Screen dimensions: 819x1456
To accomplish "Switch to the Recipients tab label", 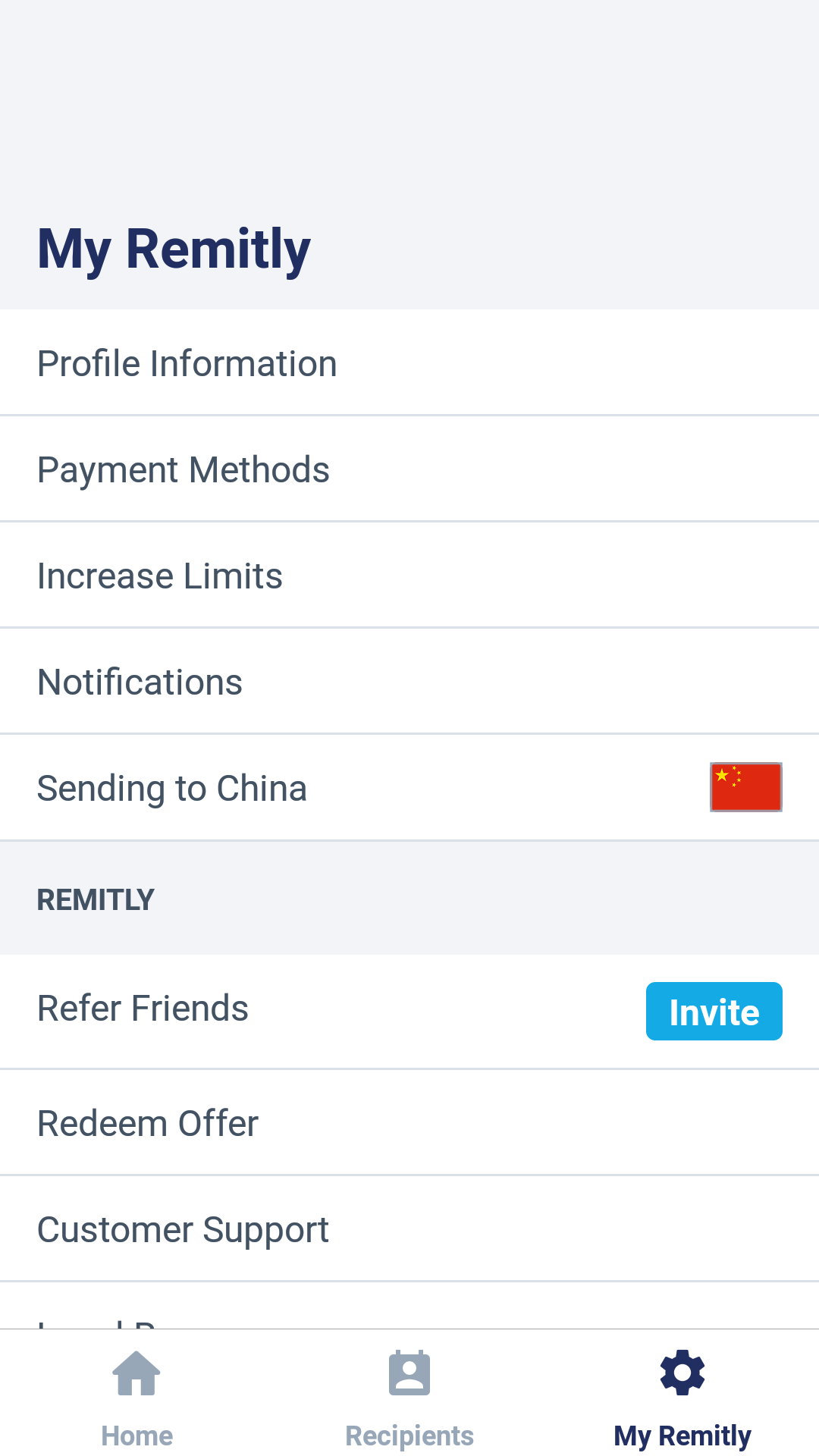I will click(409, 1436).
